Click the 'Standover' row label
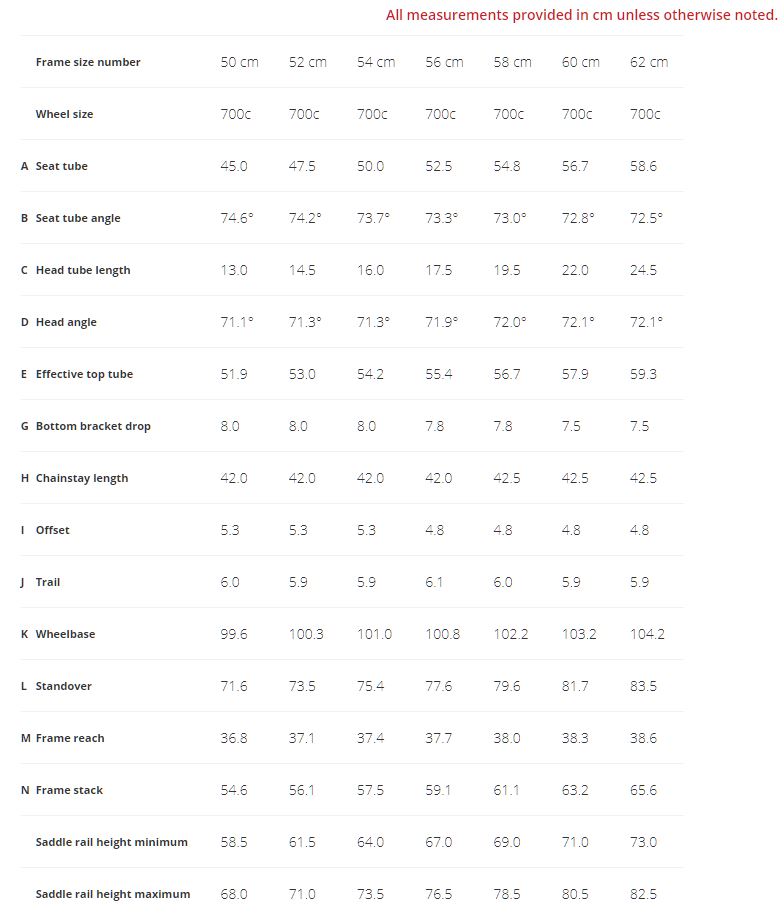Viewport: 784px width, 915px height. coord(63,686)
